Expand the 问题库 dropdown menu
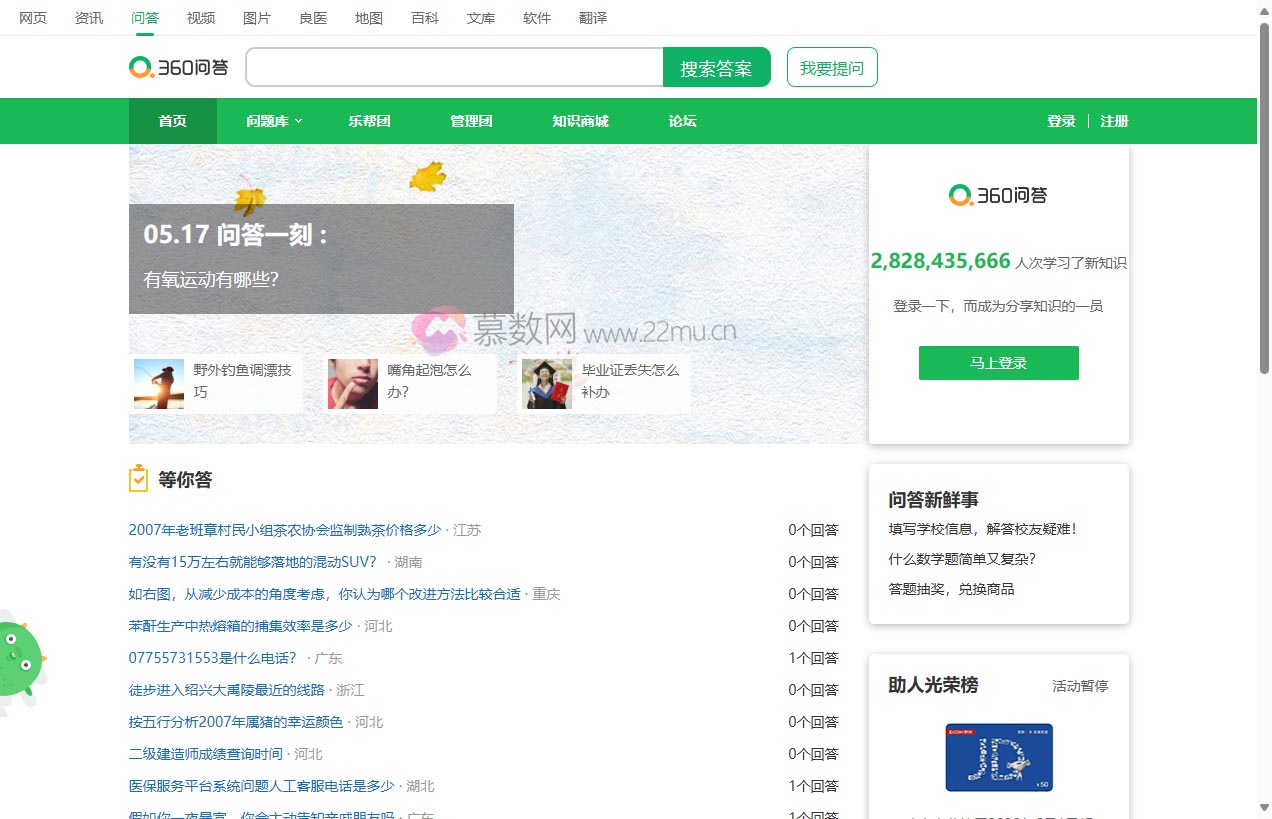Viewport: 1272px width, 819px height. point(274,121)
